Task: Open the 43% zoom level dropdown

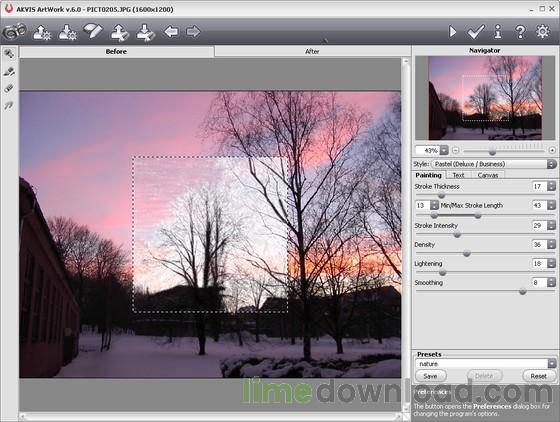Action: coord(444,150)
